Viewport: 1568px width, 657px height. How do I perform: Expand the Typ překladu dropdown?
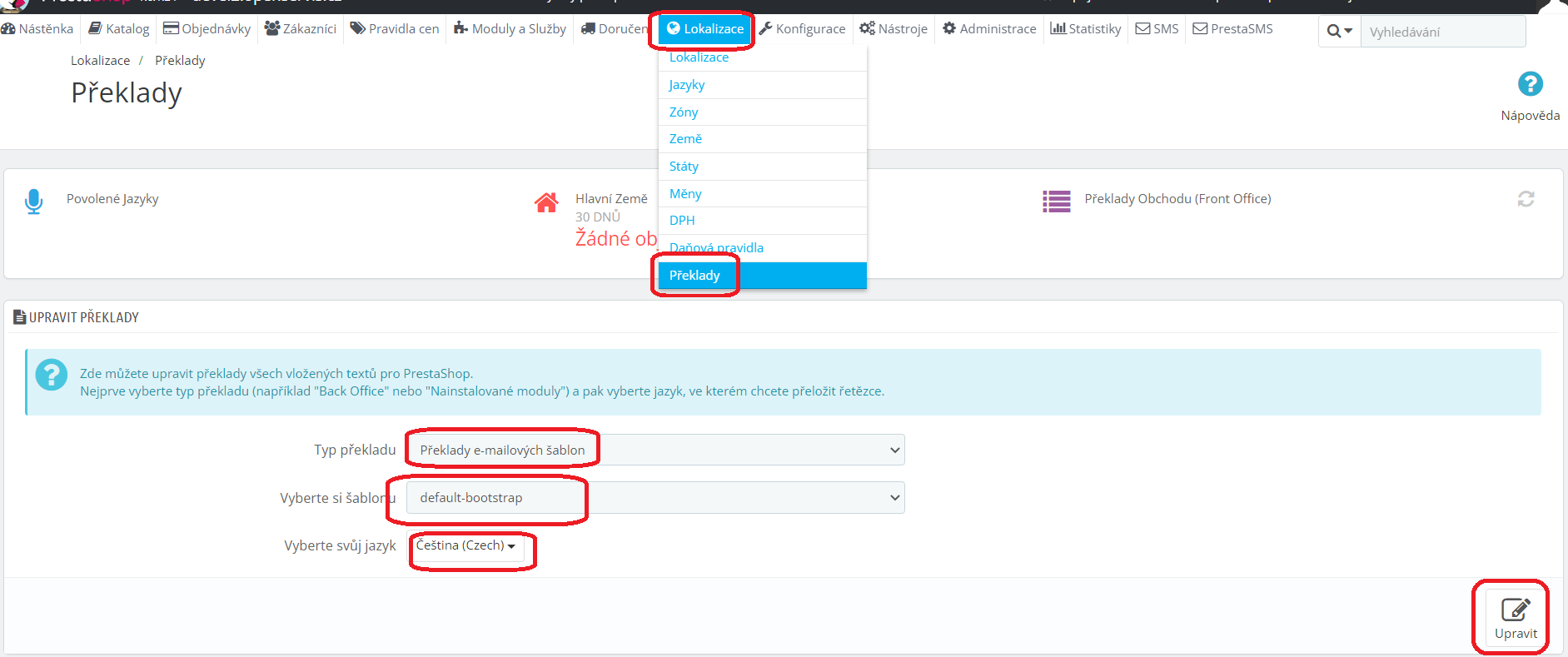coord(655,450)
